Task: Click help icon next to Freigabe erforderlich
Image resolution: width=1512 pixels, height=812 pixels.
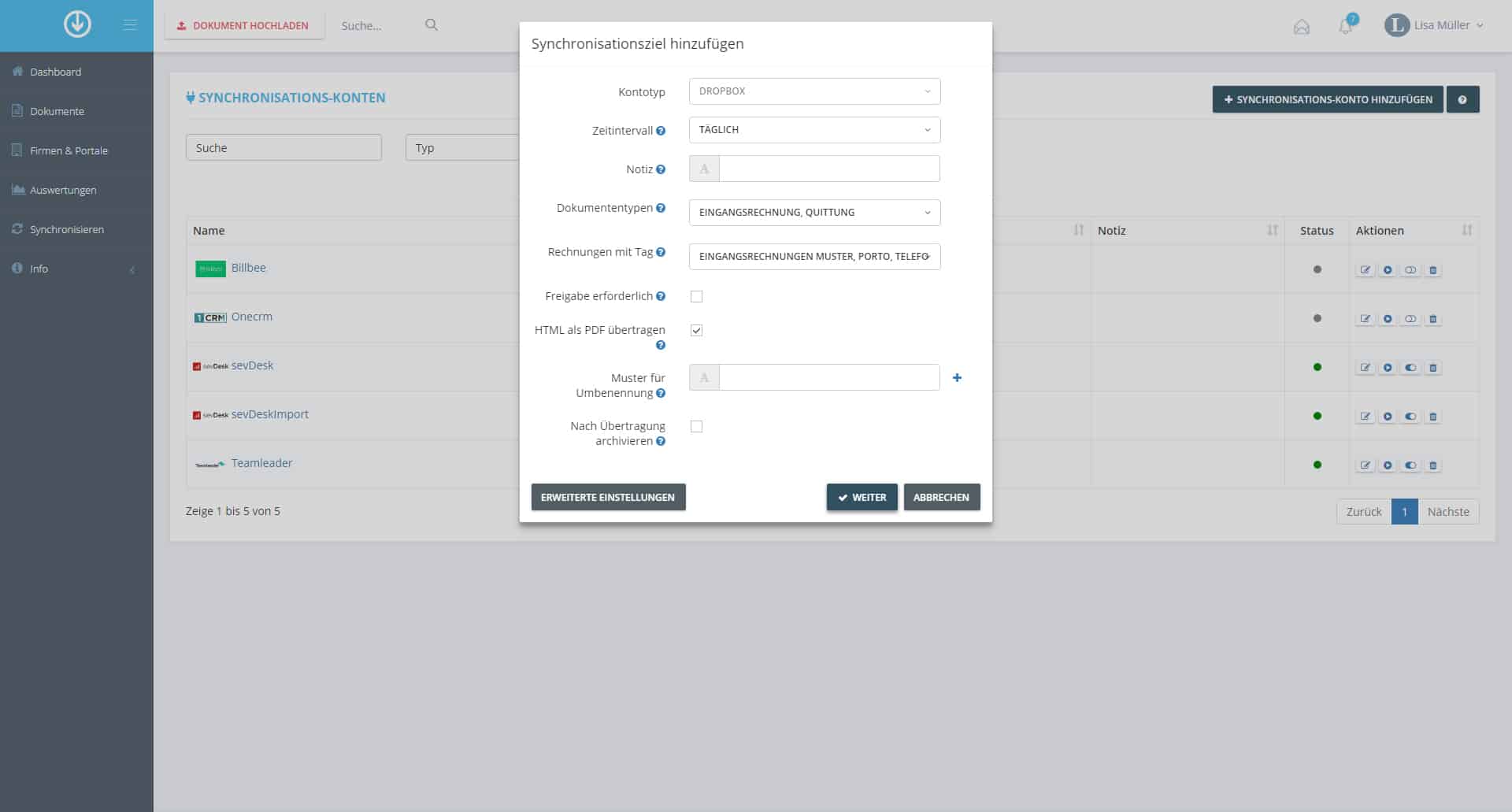Action: (661, 296)
